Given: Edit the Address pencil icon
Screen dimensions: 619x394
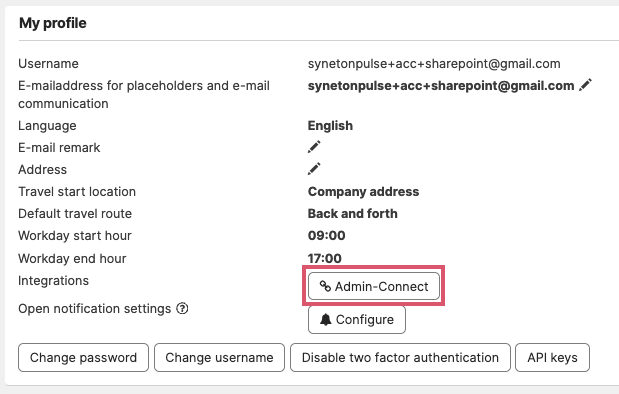Looking at the screenshot, I should [x=314, y=169].
